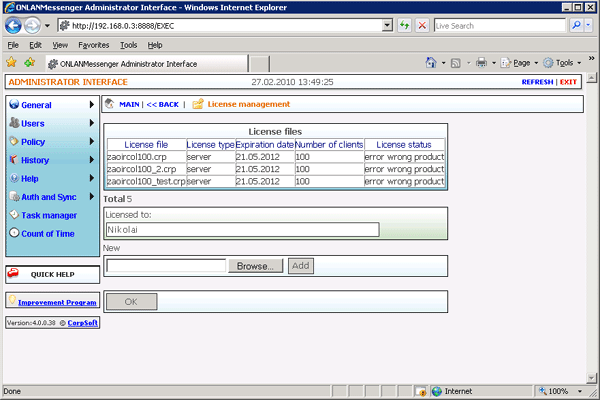The image size is (600, 400).
Task: Expand the Policy submenu arrow
Action: click(91, 141)
